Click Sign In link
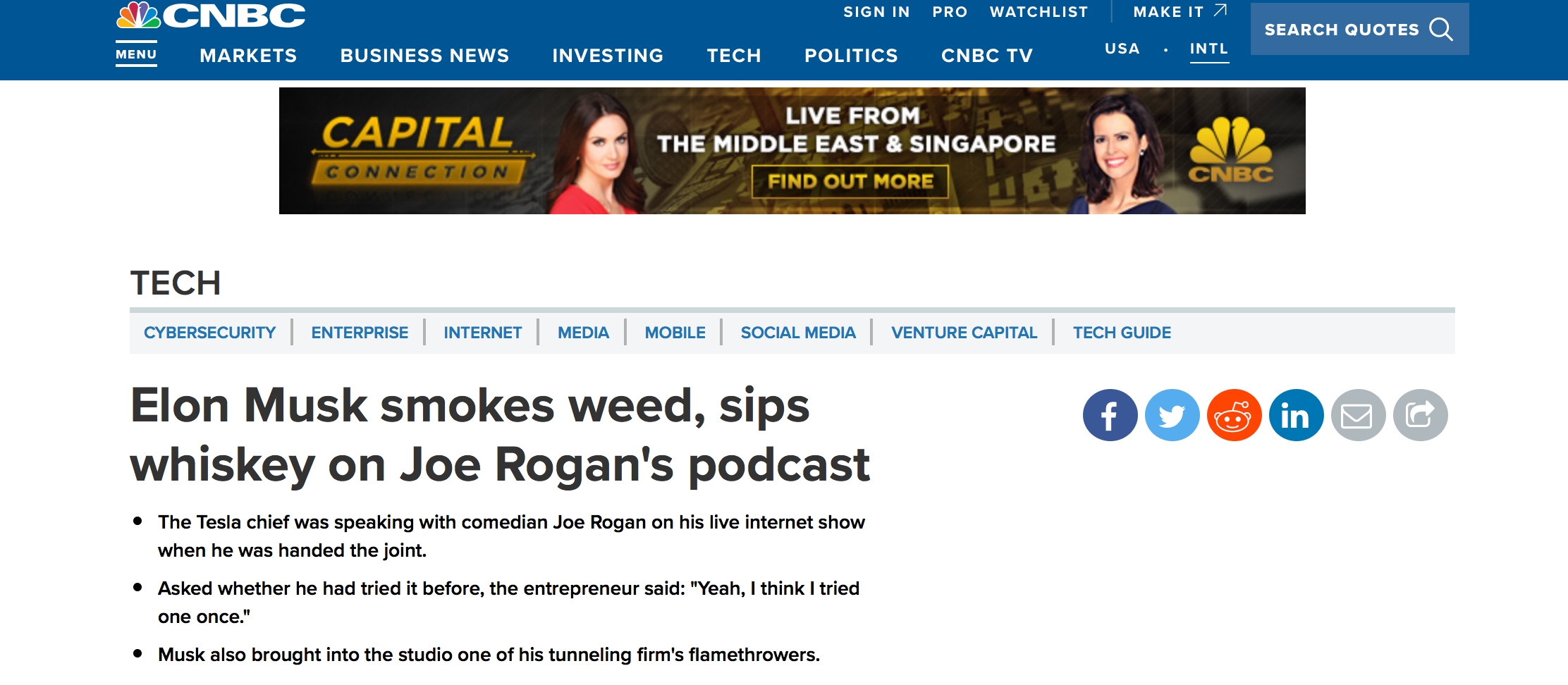Image resolution: width=1568 pixels, height=685 pixels. coord(876,12)
